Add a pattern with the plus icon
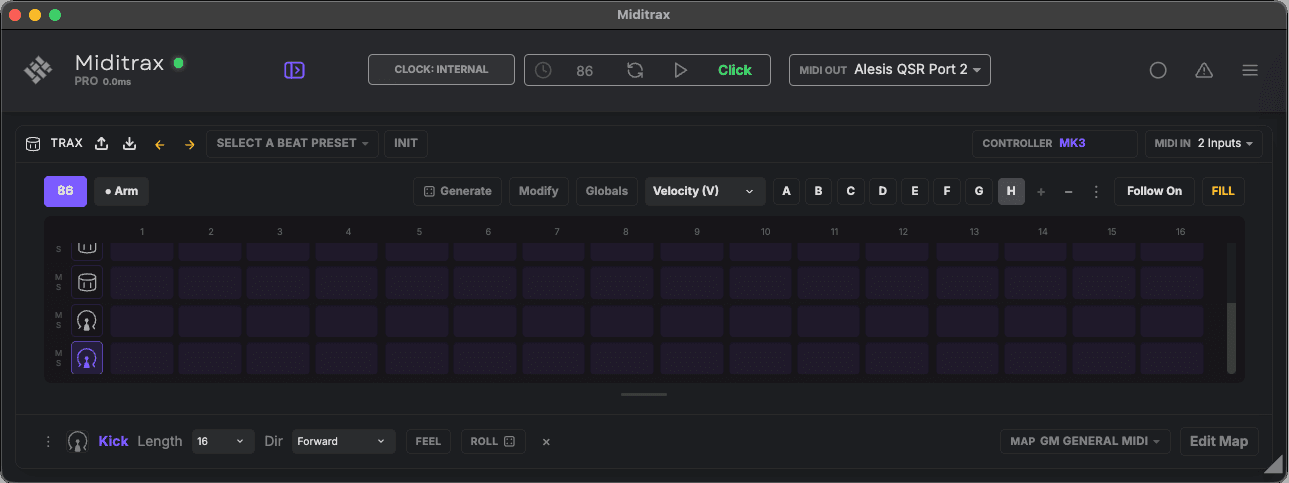 [x=1041, y=191]
